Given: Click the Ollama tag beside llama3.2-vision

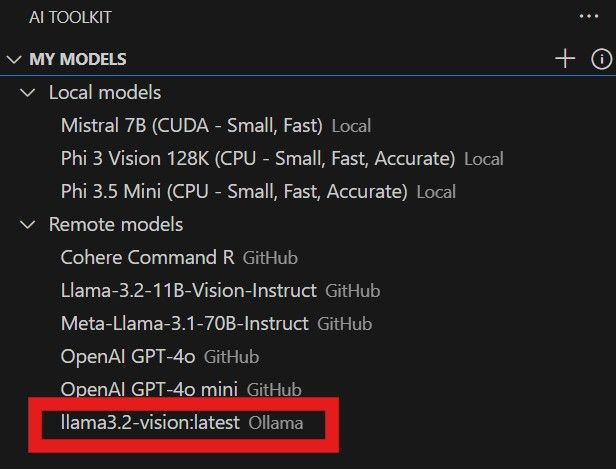Looking at the screenshot, I should tap(275, 424).
